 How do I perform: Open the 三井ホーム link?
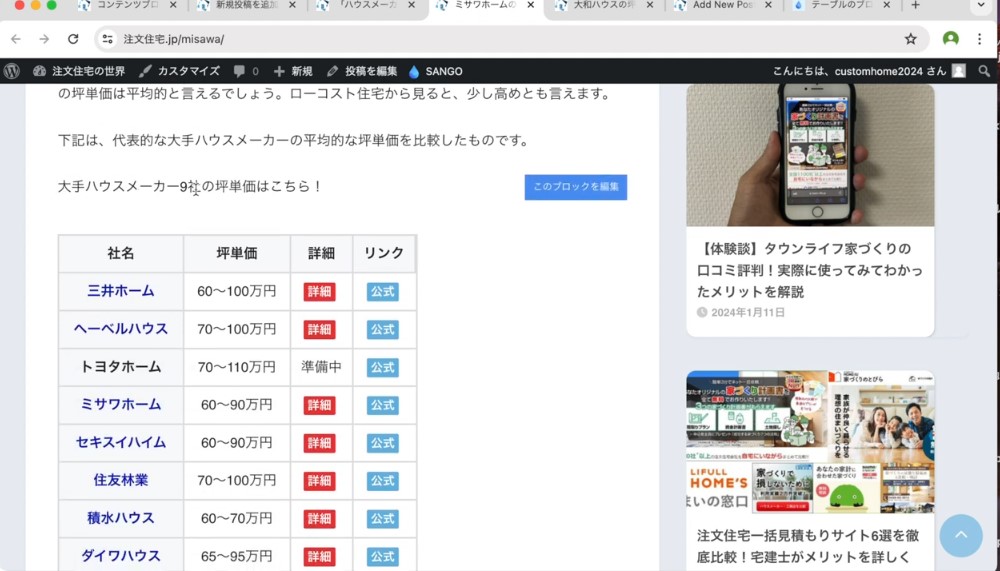pos(121,291)
